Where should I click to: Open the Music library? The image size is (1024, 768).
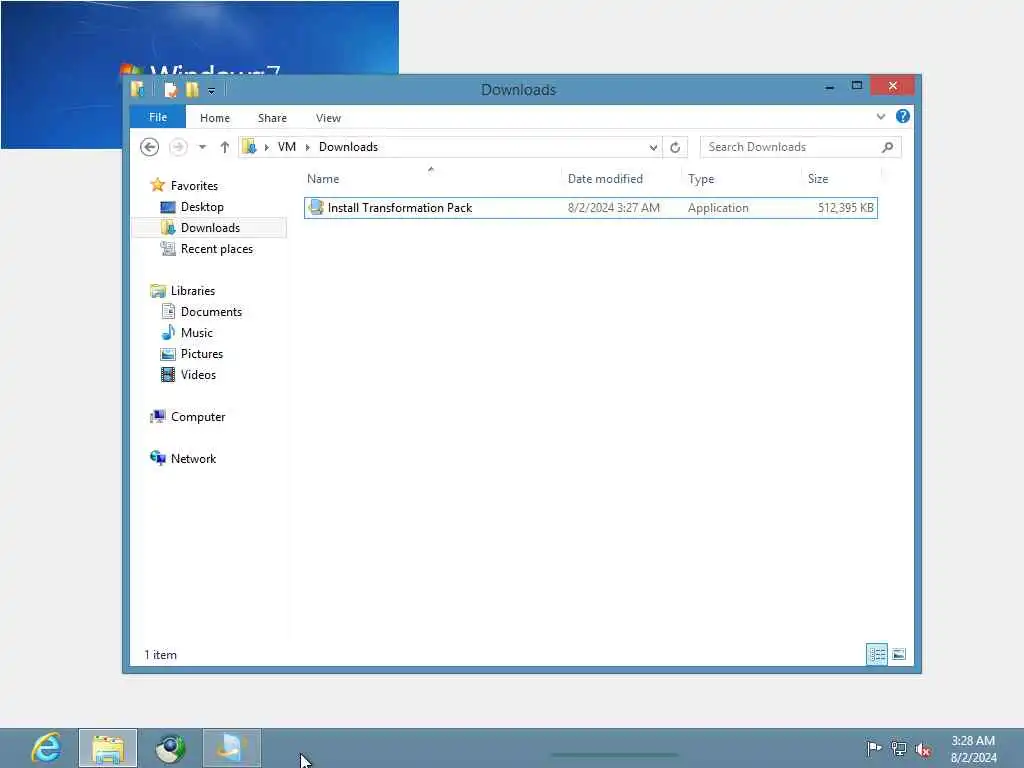[197, 332]
